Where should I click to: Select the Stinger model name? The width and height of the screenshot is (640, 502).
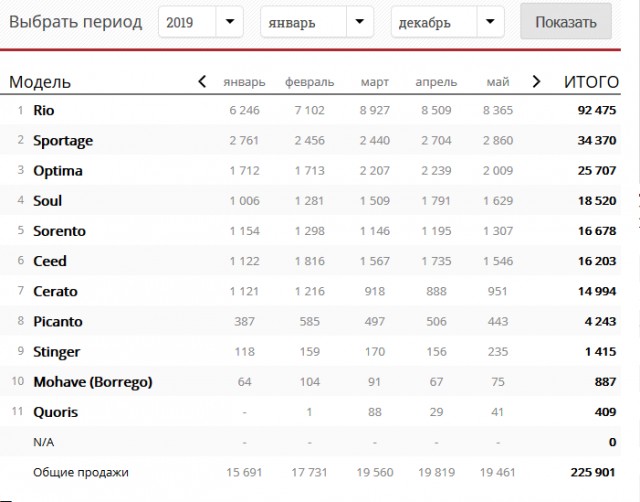(x=56, y=352)
